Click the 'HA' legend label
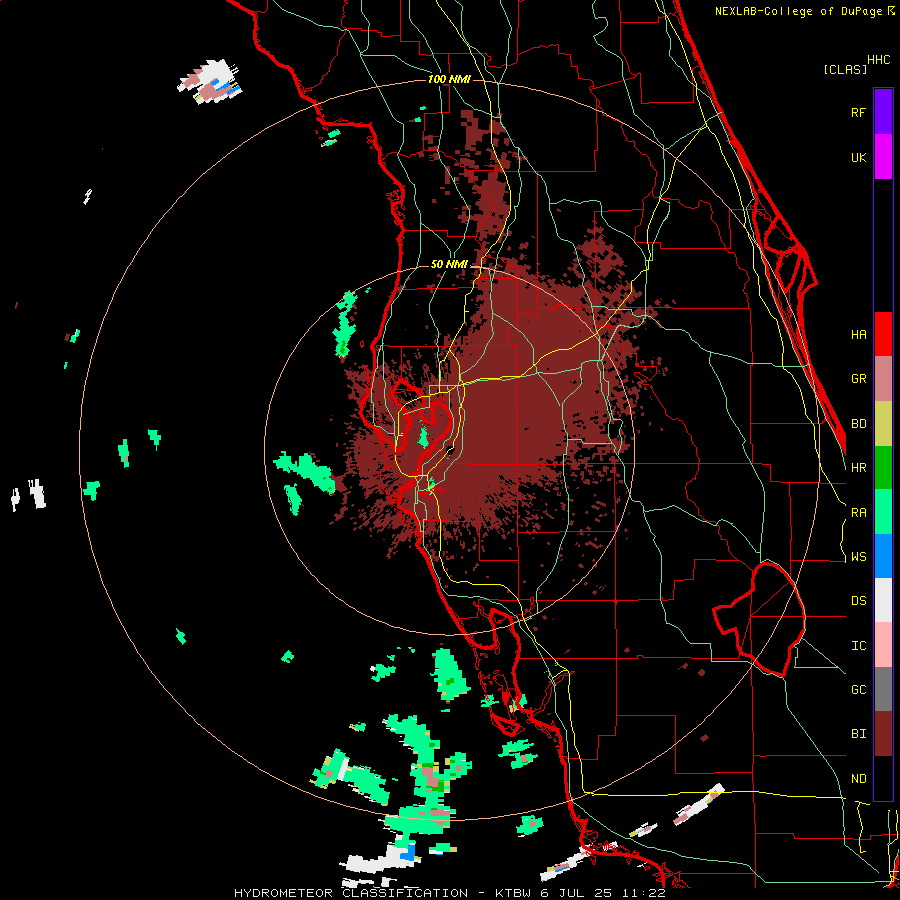Viewport: 900px width, 900px height. click(858, 334)
